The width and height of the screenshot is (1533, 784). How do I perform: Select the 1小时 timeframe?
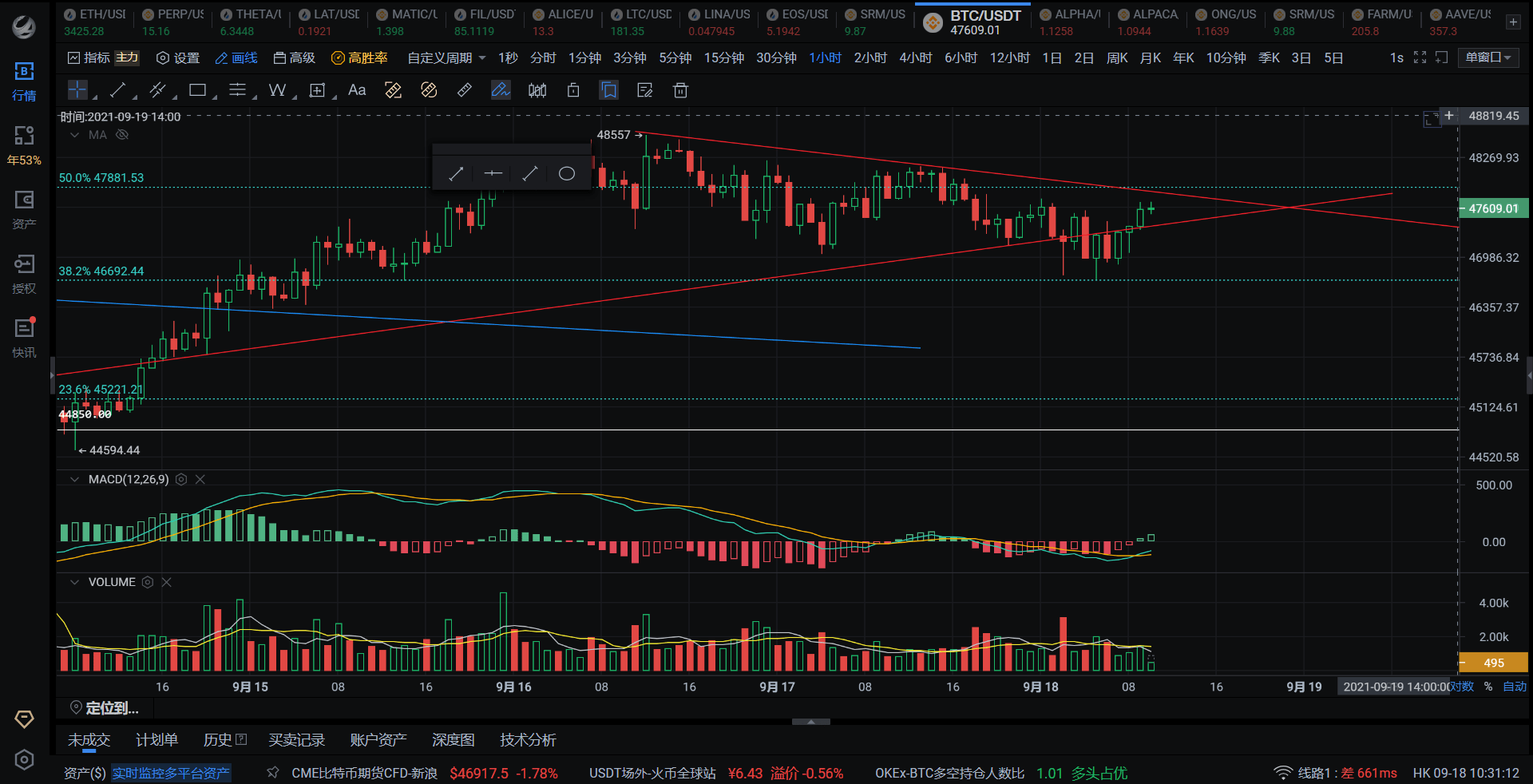[x=825, y=57]
